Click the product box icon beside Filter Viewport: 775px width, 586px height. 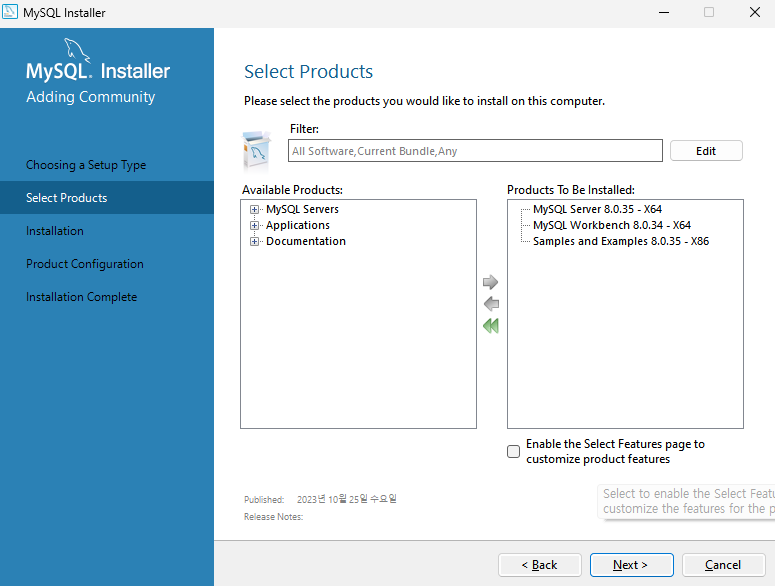point(257,150)
